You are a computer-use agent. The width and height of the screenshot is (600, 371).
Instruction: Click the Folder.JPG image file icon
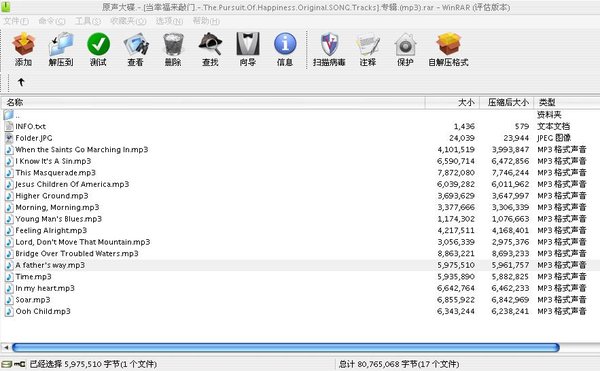[9, 138]
